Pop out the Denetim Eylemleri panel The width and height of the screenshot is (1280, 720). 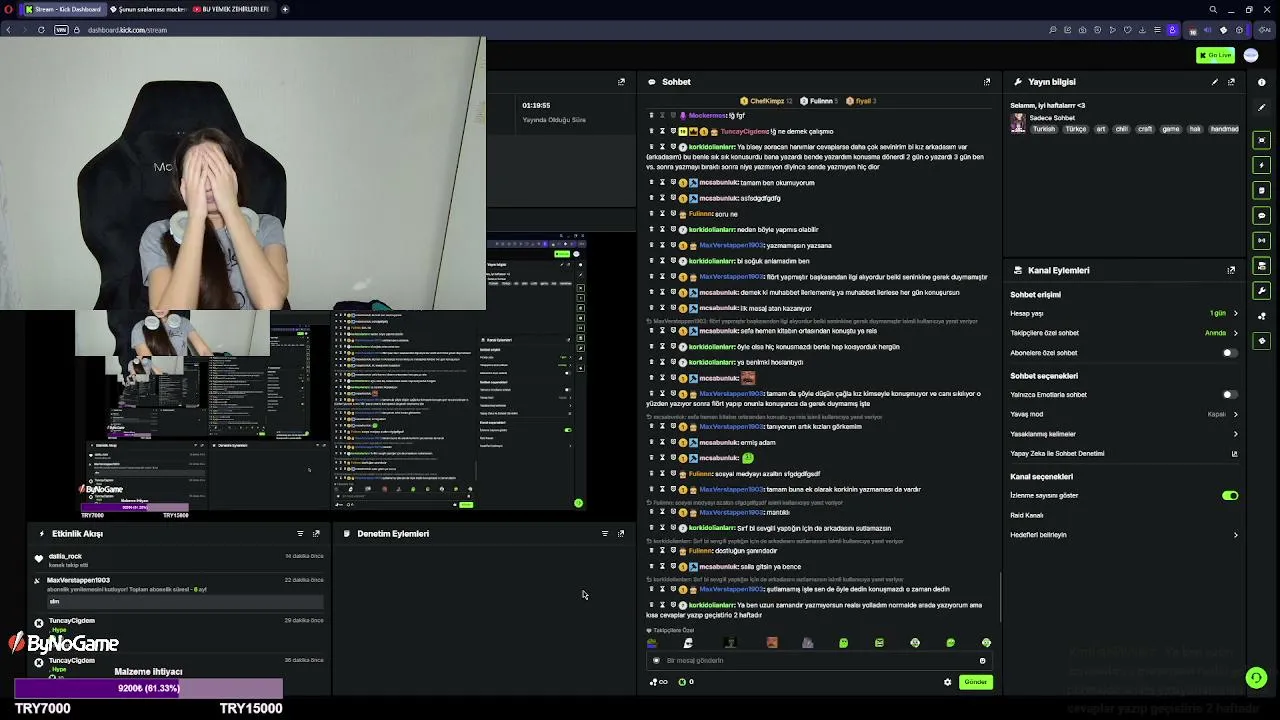coord(621,534)
